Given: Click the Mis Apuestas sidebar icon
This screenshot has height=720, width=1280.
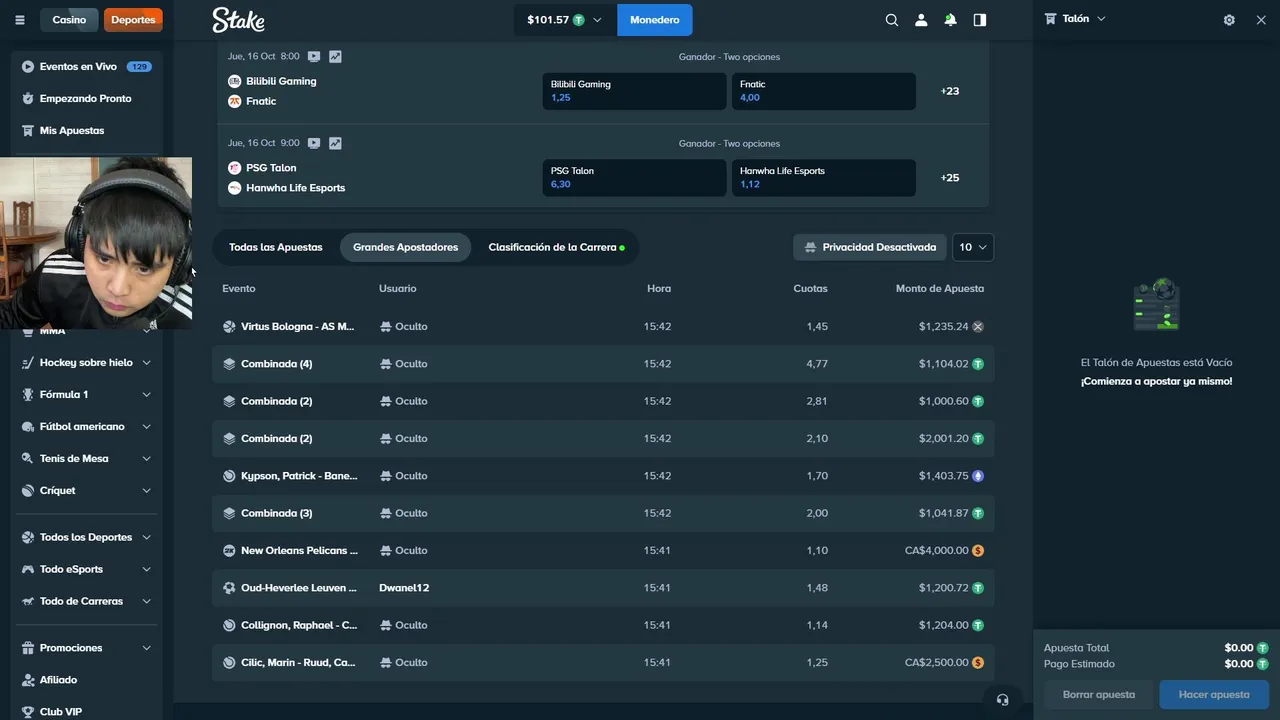Looking at the screenshot, I should (28, 131).
